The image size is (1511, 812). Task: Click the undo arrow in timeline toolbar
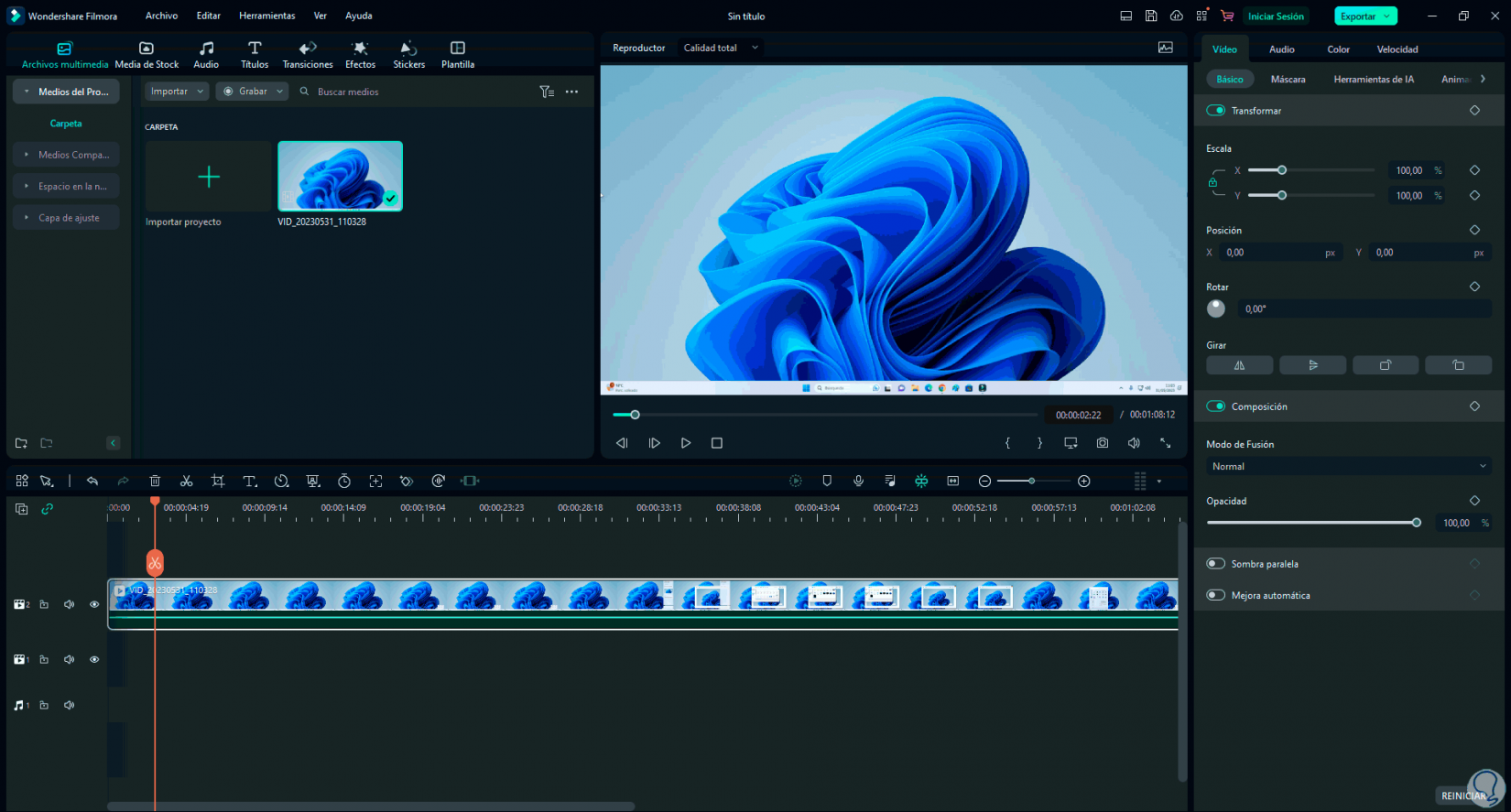tap(92, 481)
